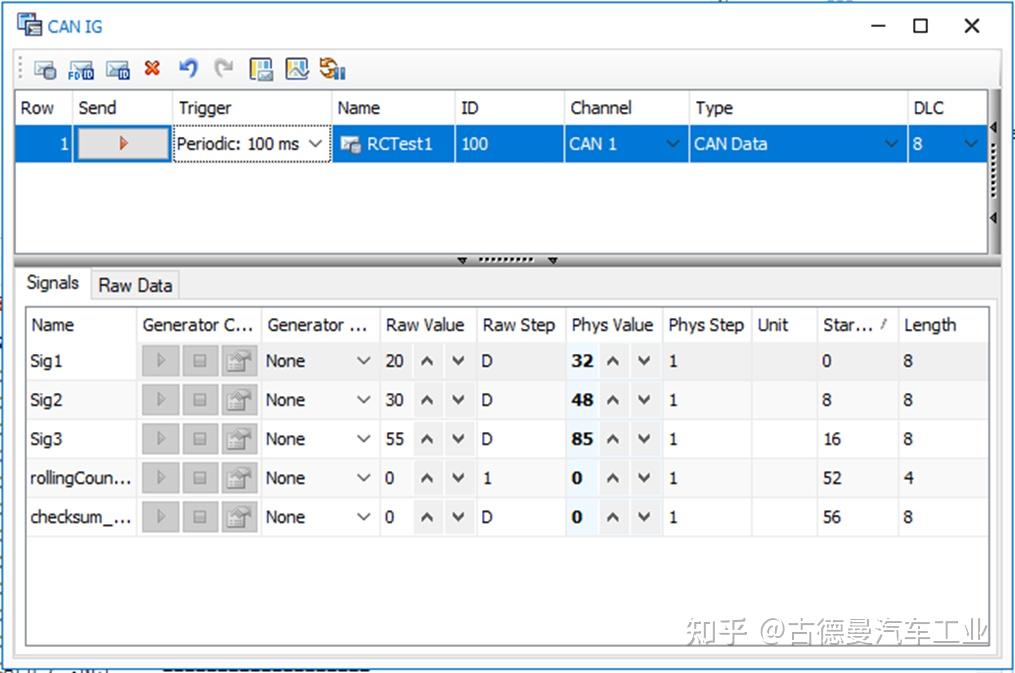Open generator settings for Sig3

coord(238,439)
